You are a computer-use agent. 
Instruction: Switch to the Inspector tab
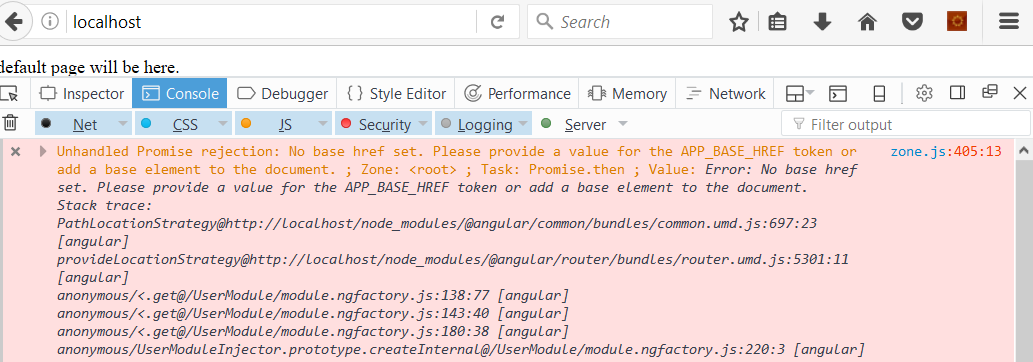click(82, 94)
